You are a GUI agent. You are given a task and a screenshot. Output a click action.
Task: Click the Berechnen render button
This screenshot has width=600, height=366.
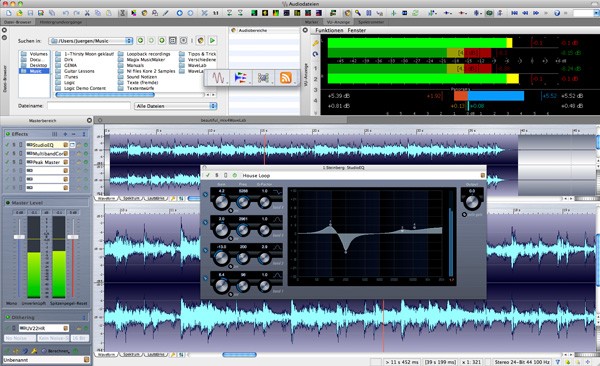pos(55,351)
